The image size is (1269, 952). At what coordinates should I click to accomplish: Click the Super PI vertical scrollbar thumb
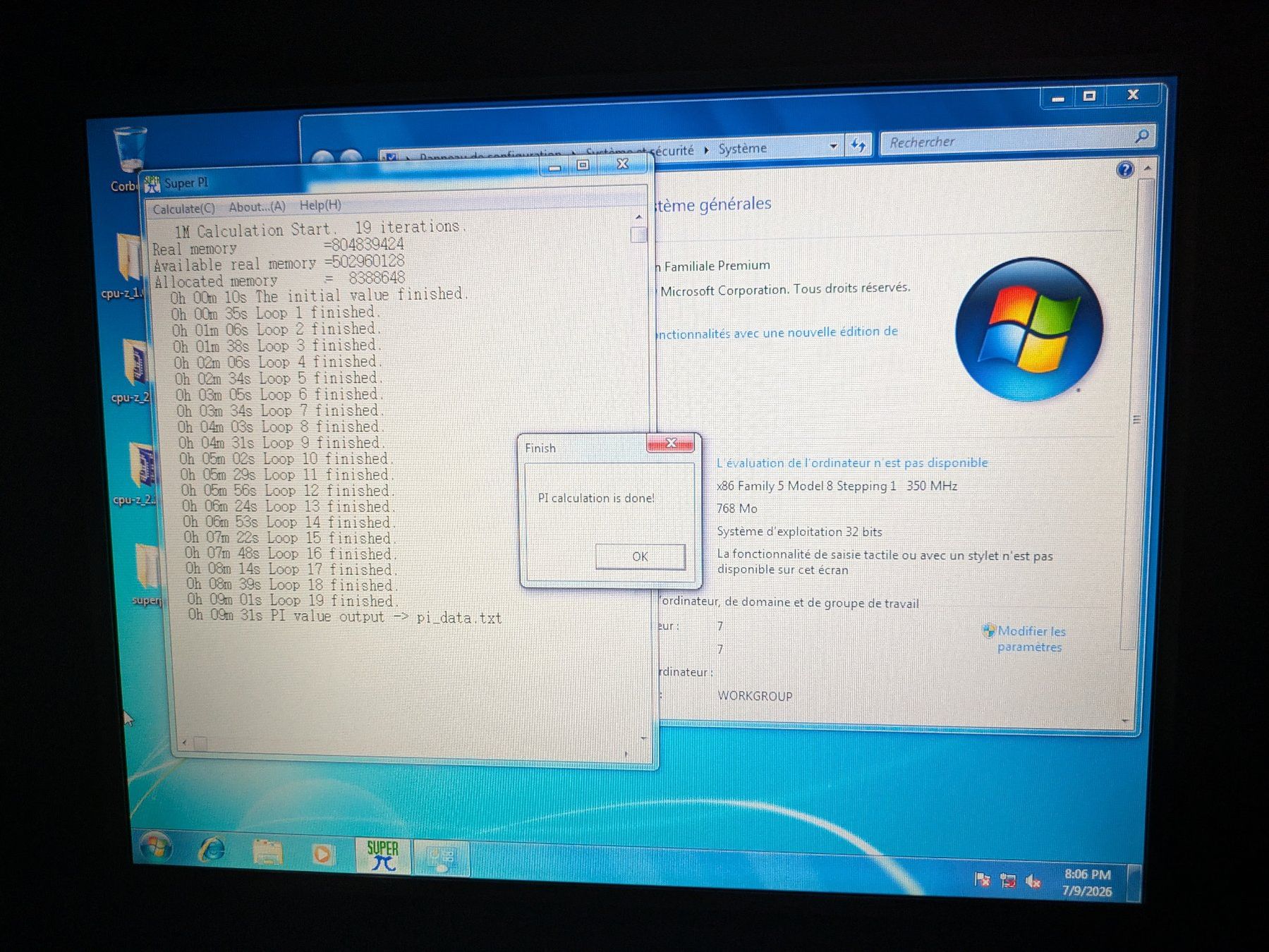point(638,235)
